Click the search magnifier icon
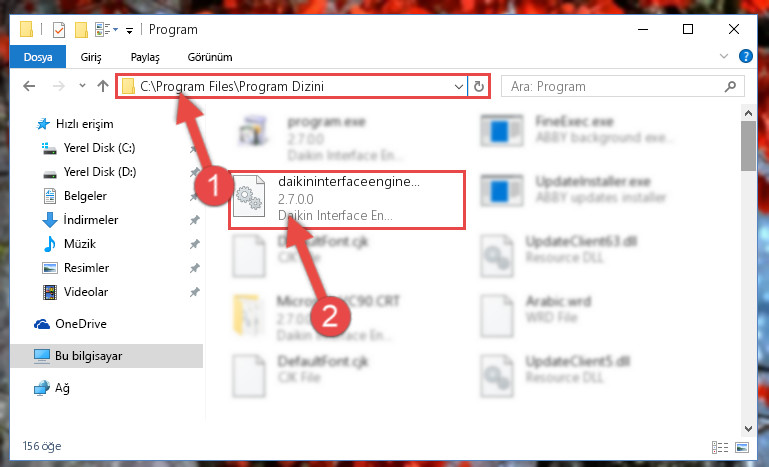This screenshot has width=769, height=467. coord(730,87)
